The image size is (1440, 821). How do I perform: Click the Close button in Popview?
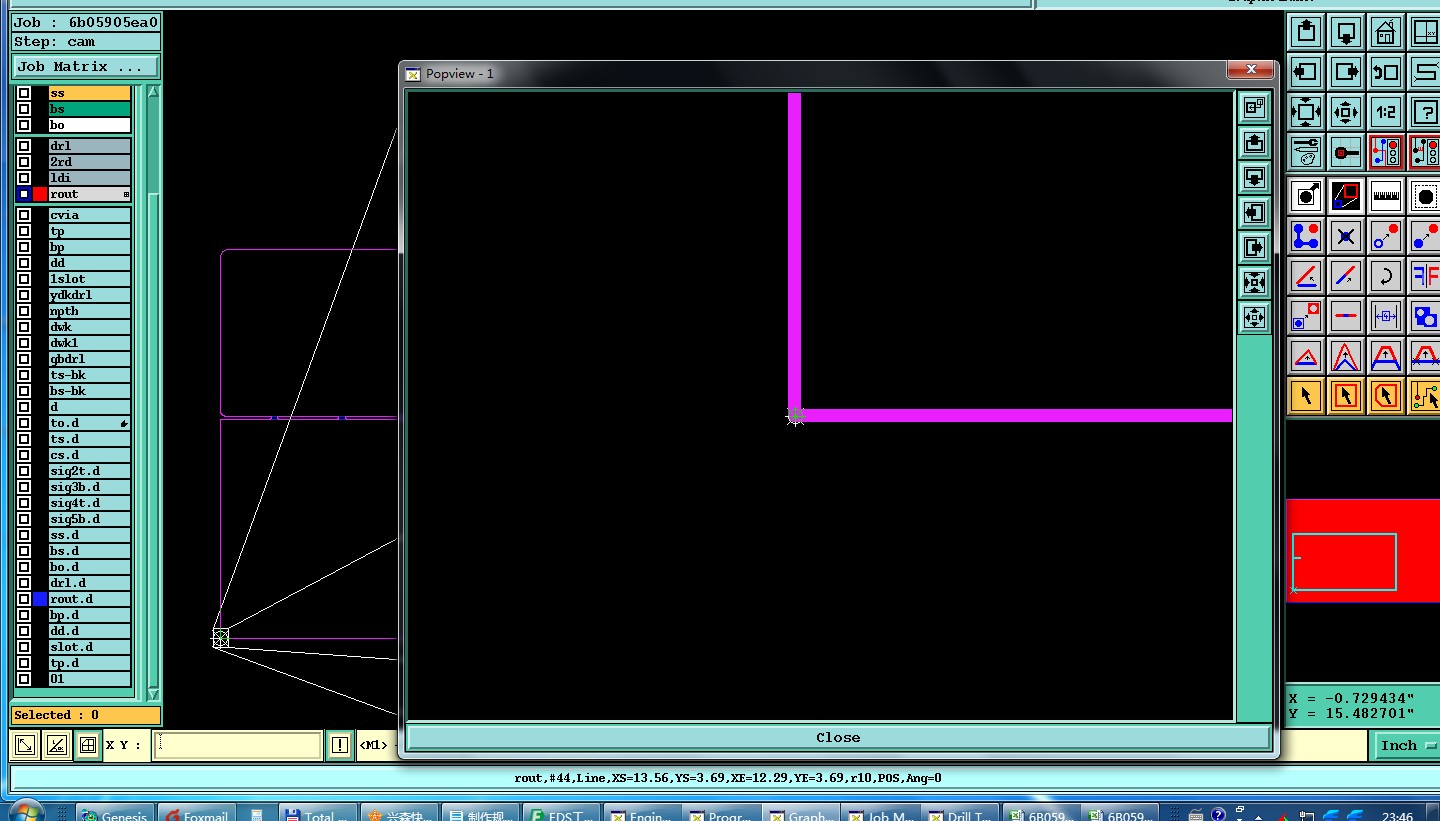(838, 737)
